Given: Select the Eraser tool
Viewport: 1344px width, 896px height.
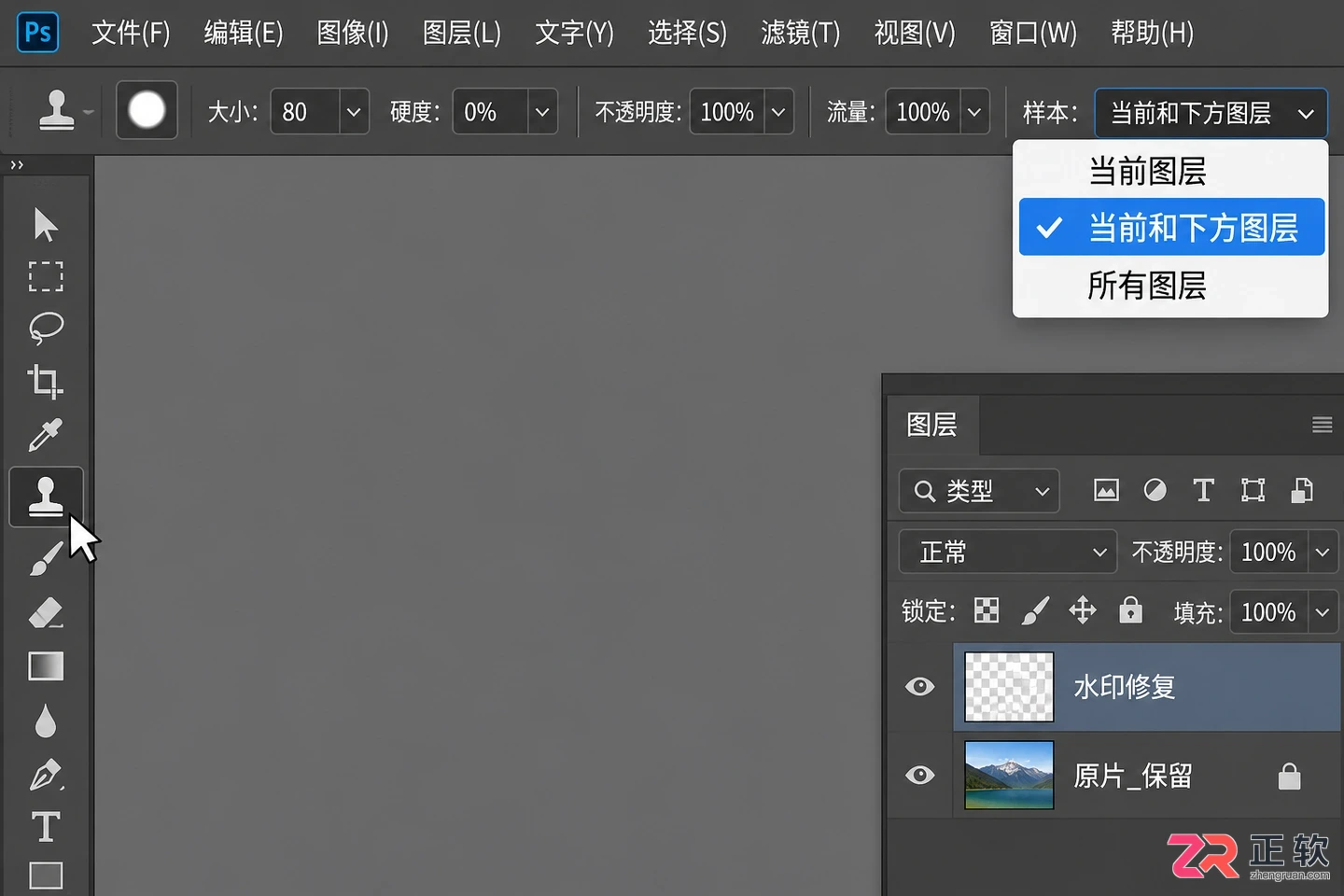Looking at the screenshot, I should (x=46, y=613).
